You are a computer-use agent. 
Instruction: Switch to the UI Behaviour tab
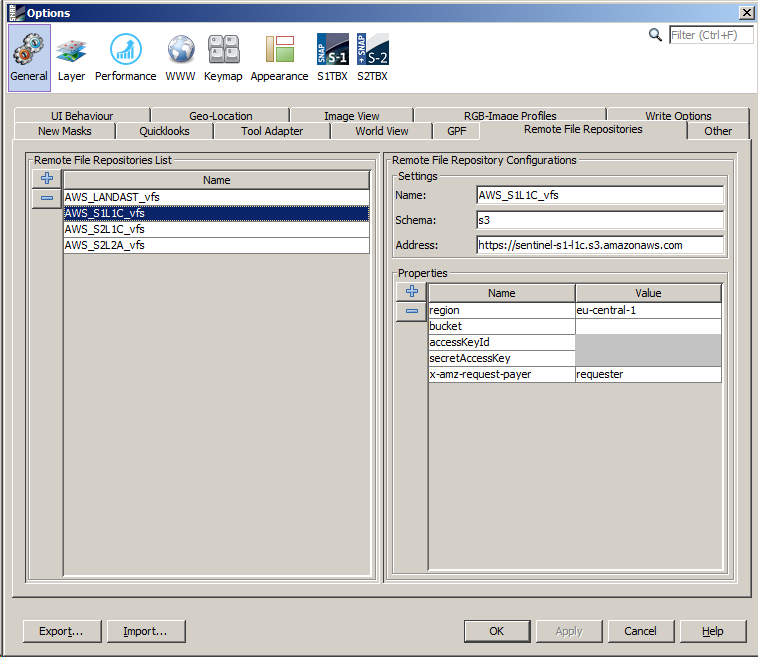[82, 116]
